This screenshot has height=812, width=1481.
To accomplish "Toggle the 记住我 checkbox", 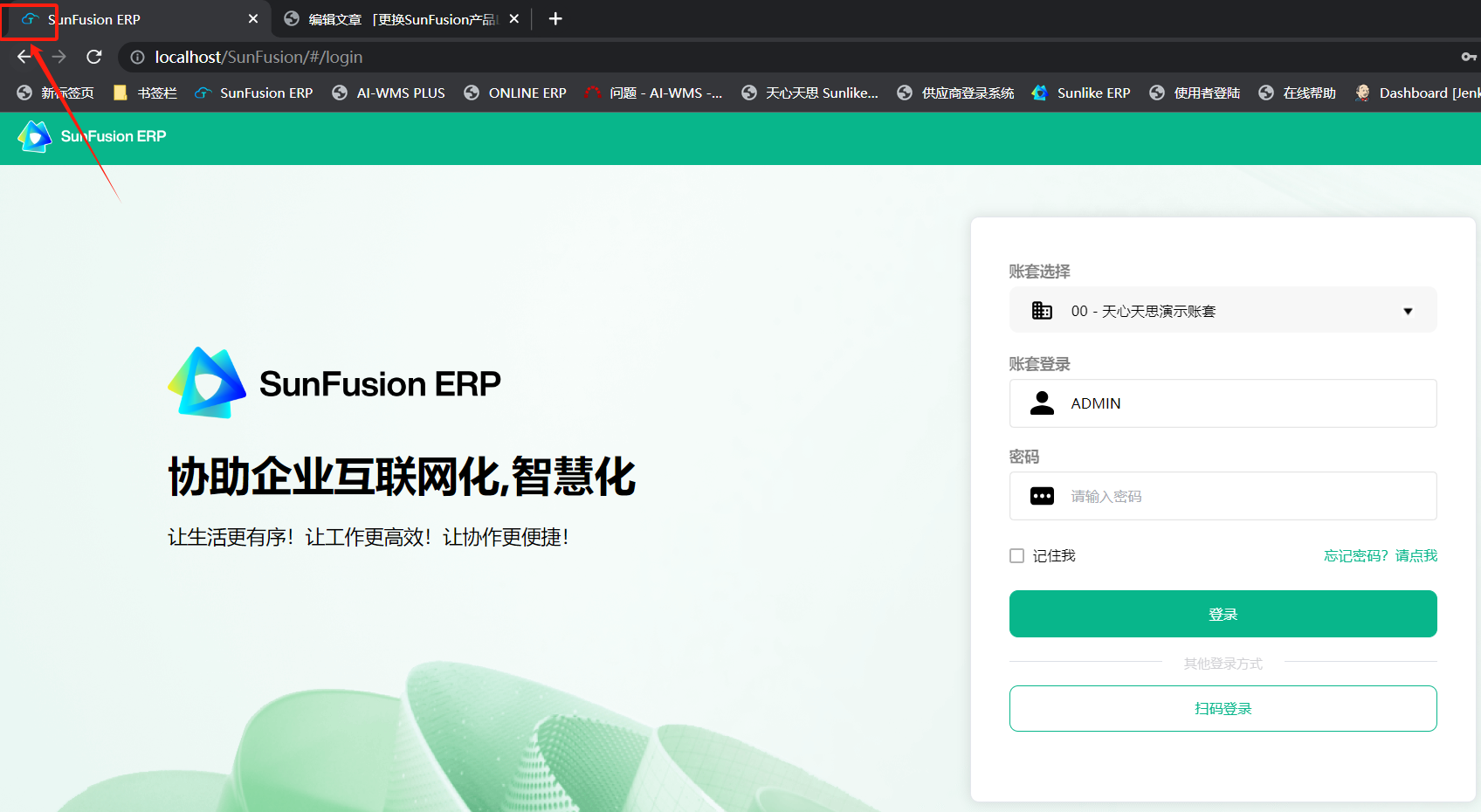I will [x=1016, y=555].
